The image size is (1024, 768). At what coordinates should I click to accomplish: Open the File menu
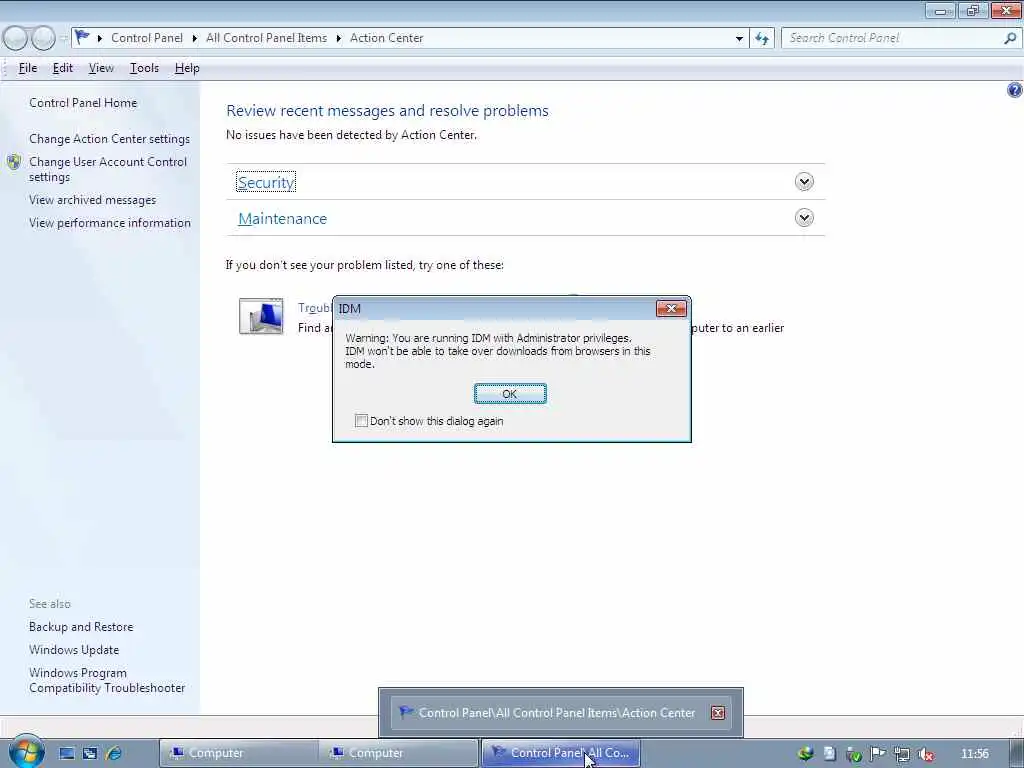pyautogui.click(x=27, y=68)
